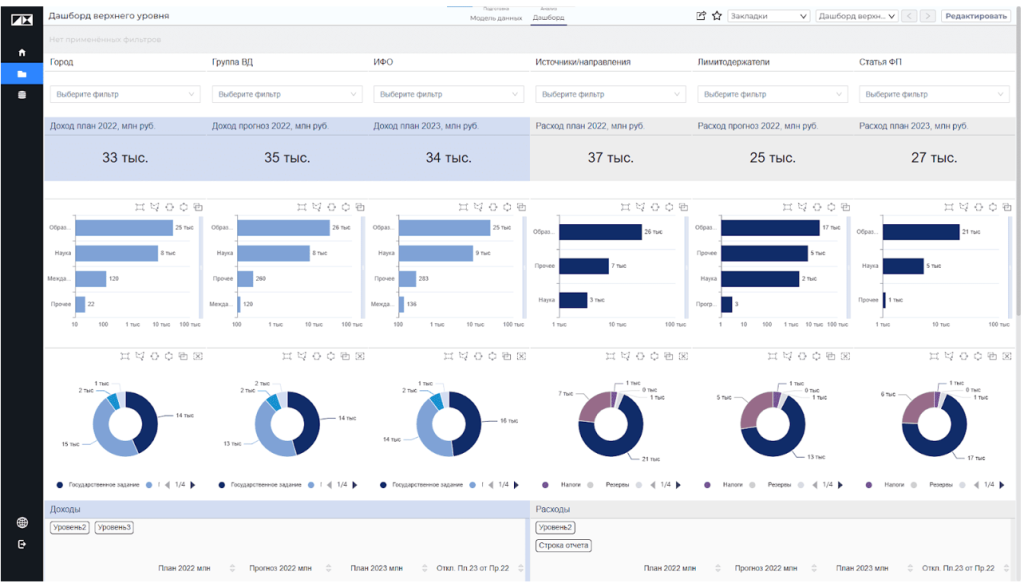This screenshot has width=1024, height=583.
Task: Click the 'Уровень3' button under Доходы
Action: click(114, 527)
